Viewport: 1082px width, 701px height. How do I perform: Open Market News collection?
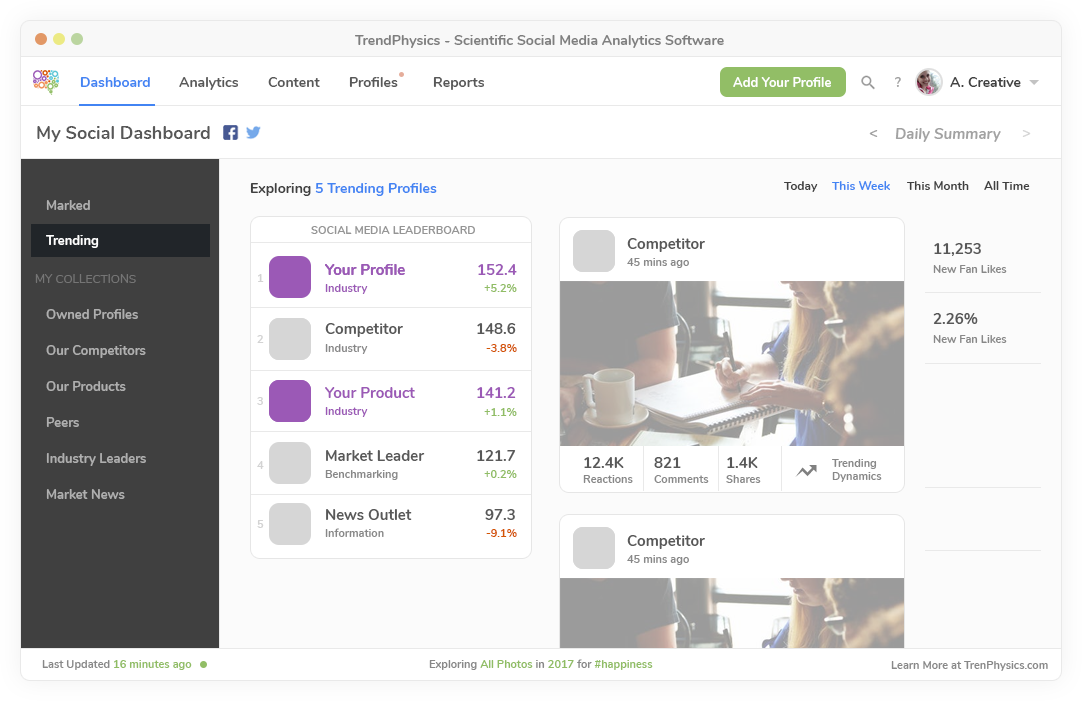point(86,494)
